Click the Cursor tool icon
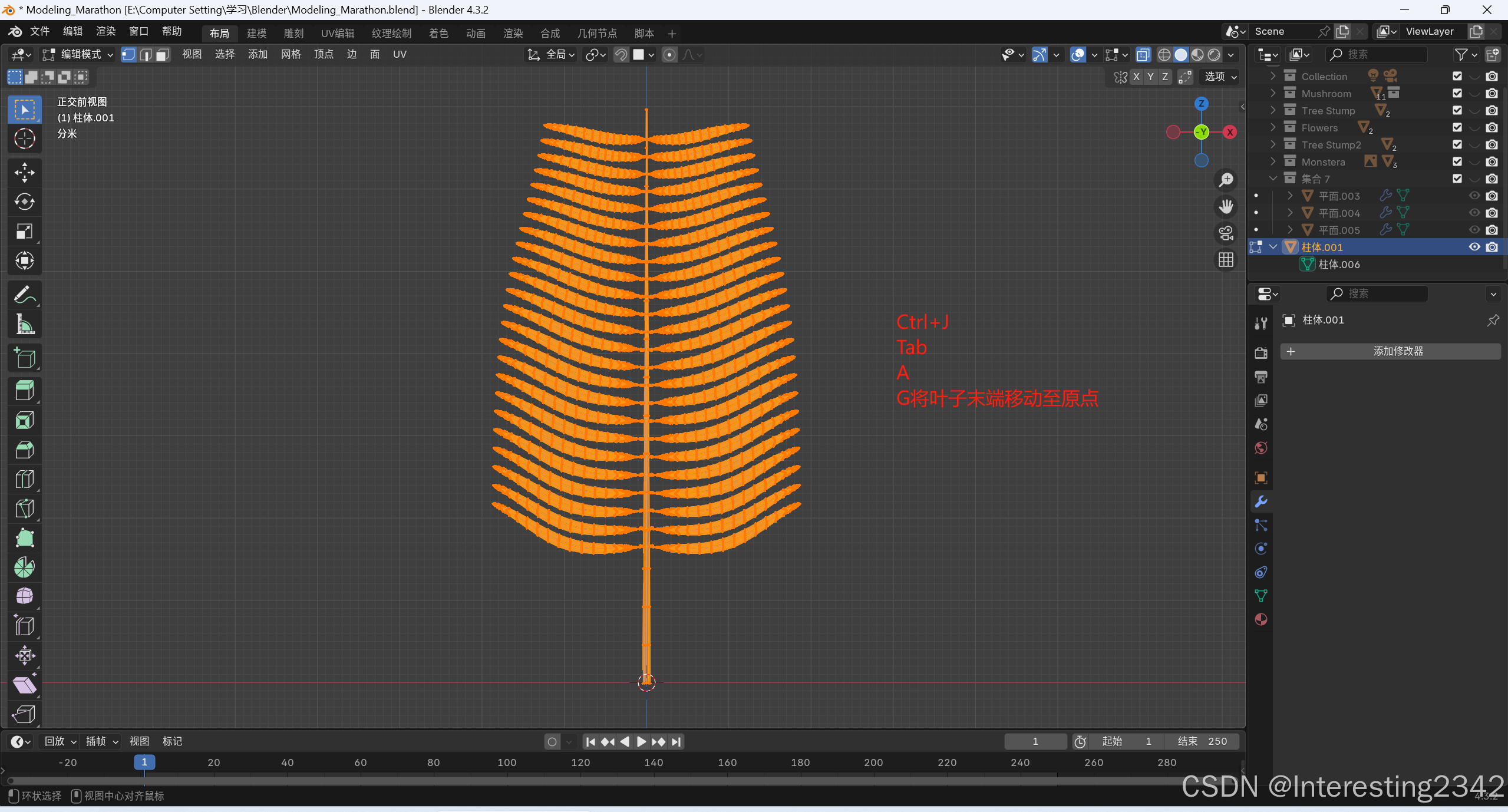1508x812 pixels. [24, 139]
